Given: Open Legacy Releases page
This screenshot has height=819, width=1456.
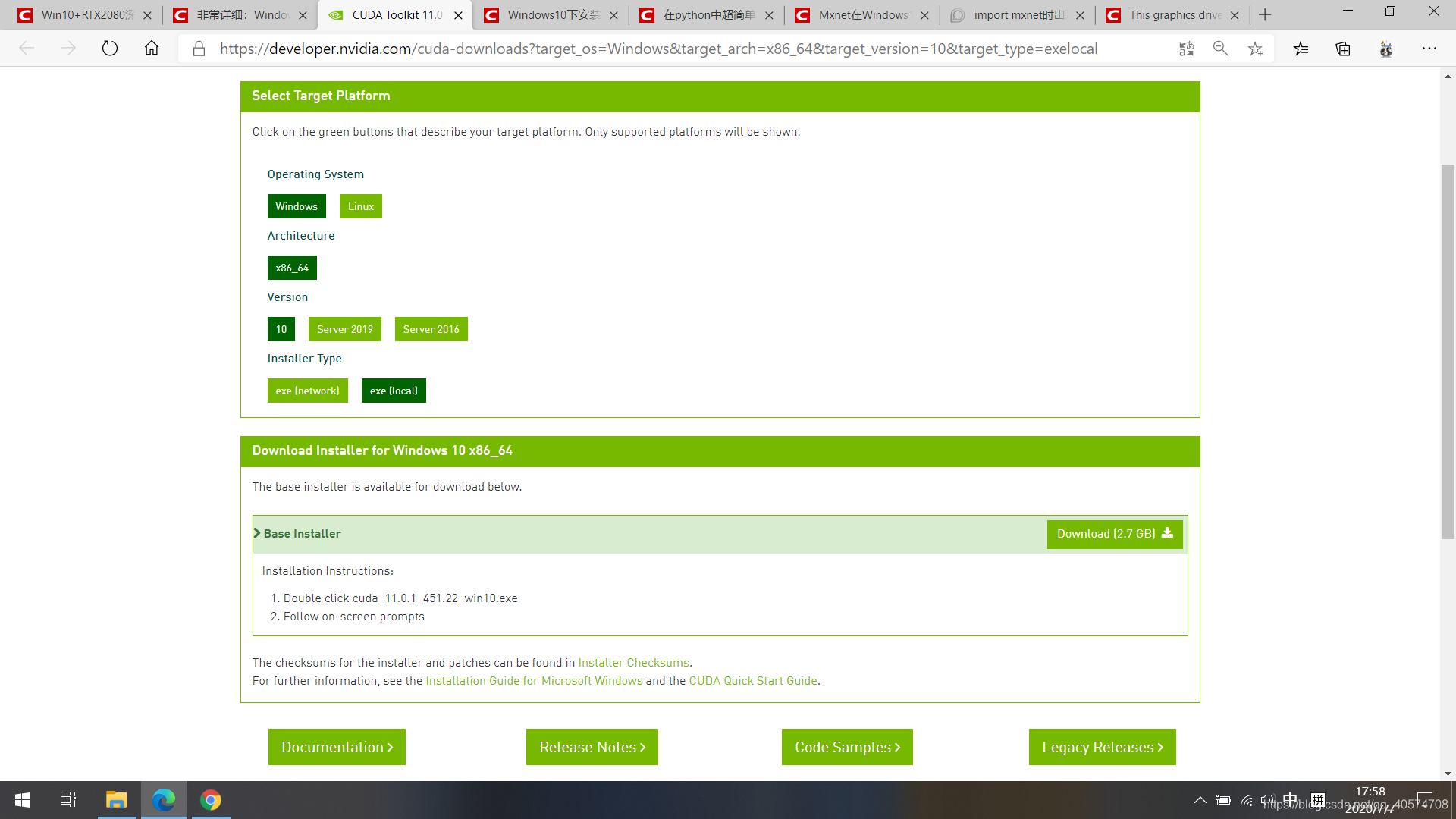Looking at the screenshot, I should point(1101,747).
